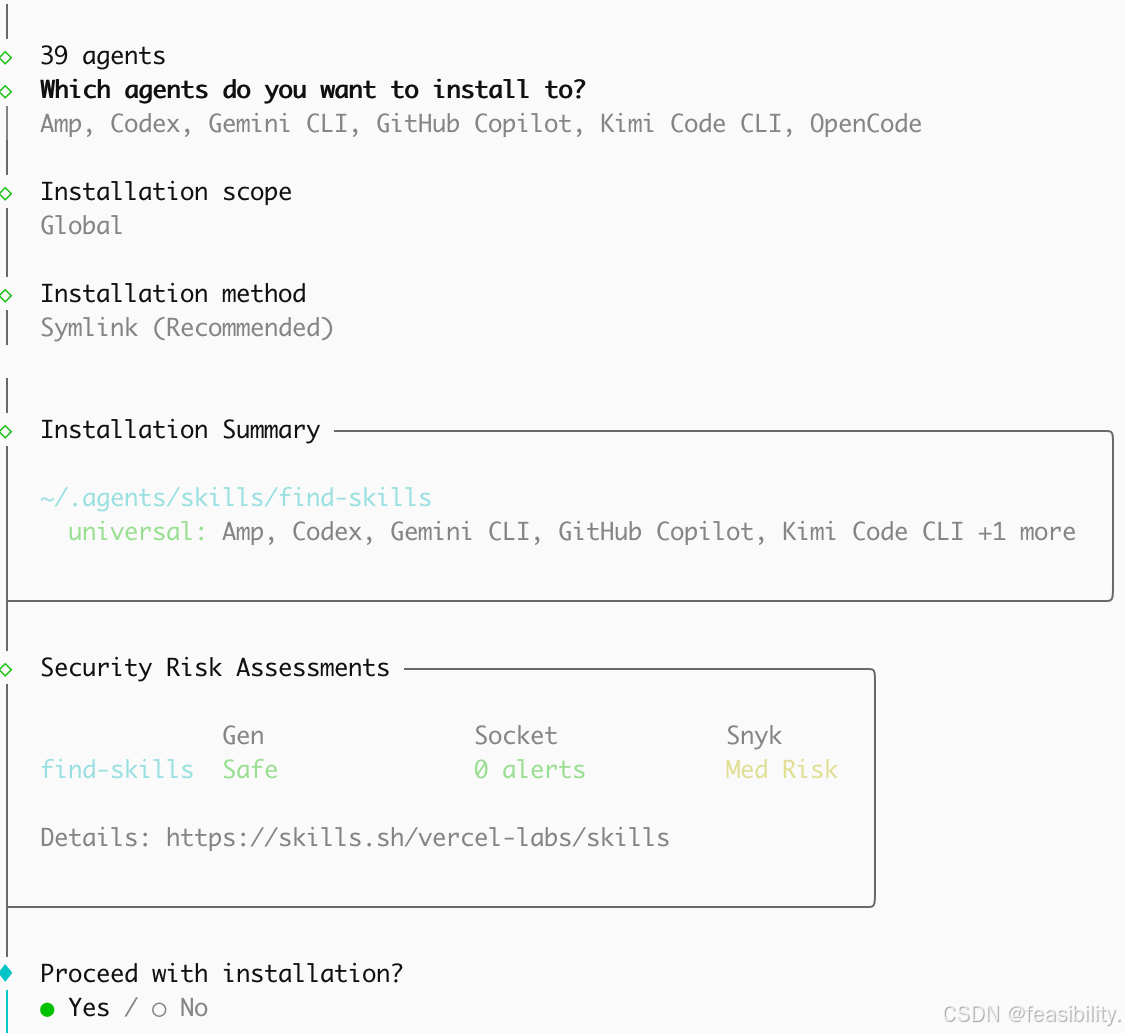Open the skills.sh vercel-labs details URL
Screen dimensions: 1126x1034
[417, 837]
